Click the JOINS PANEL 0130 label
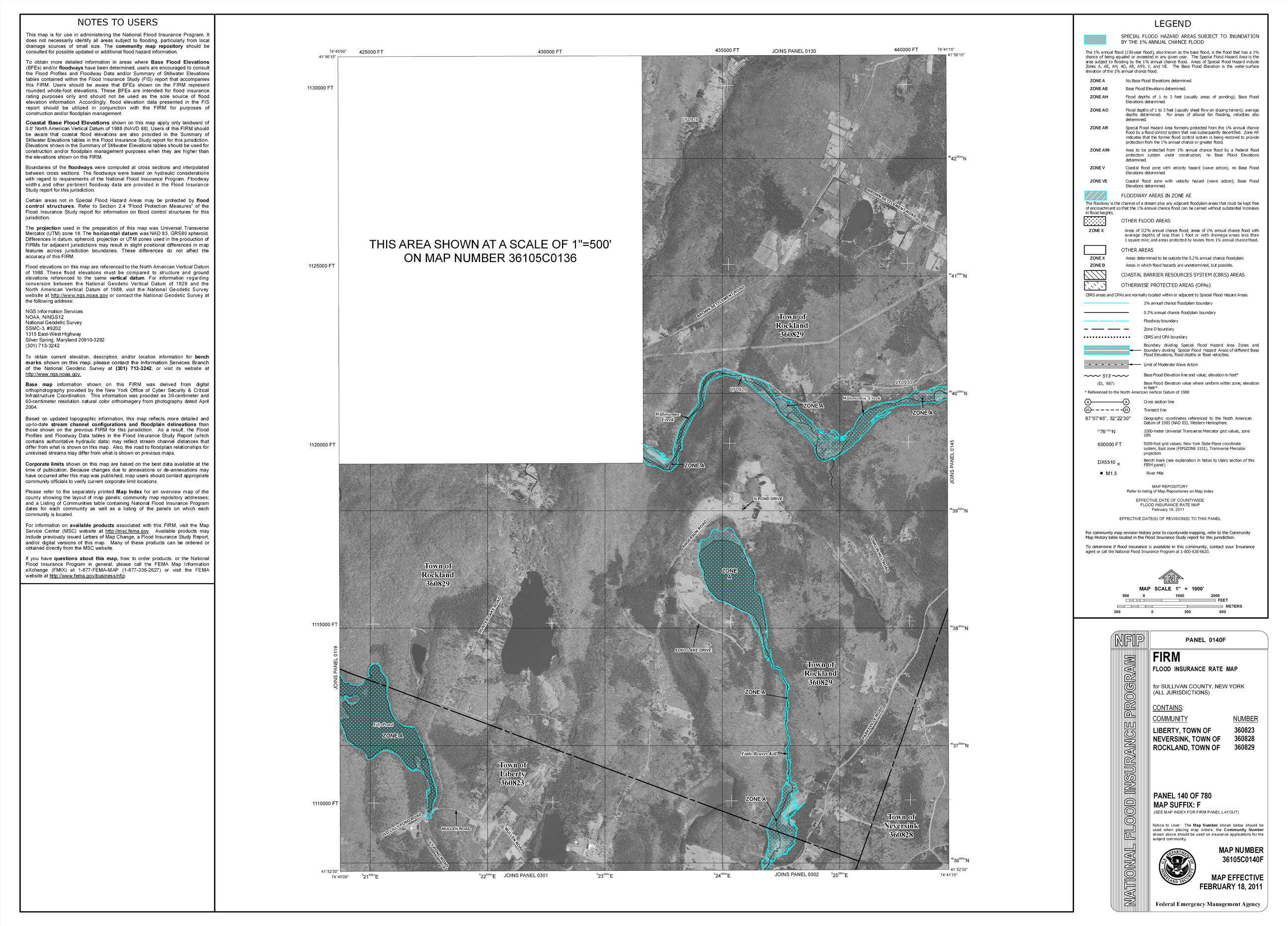Image resolution: width=1288 pixels, height=926 pixels. [x=794, y=51]
